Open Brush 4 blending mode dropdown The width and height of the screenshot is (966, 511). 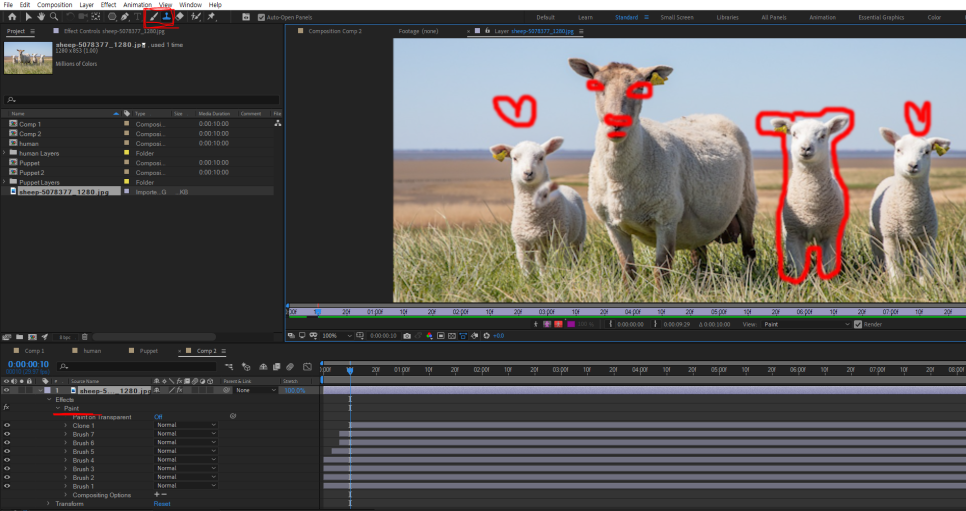point(185,460)
